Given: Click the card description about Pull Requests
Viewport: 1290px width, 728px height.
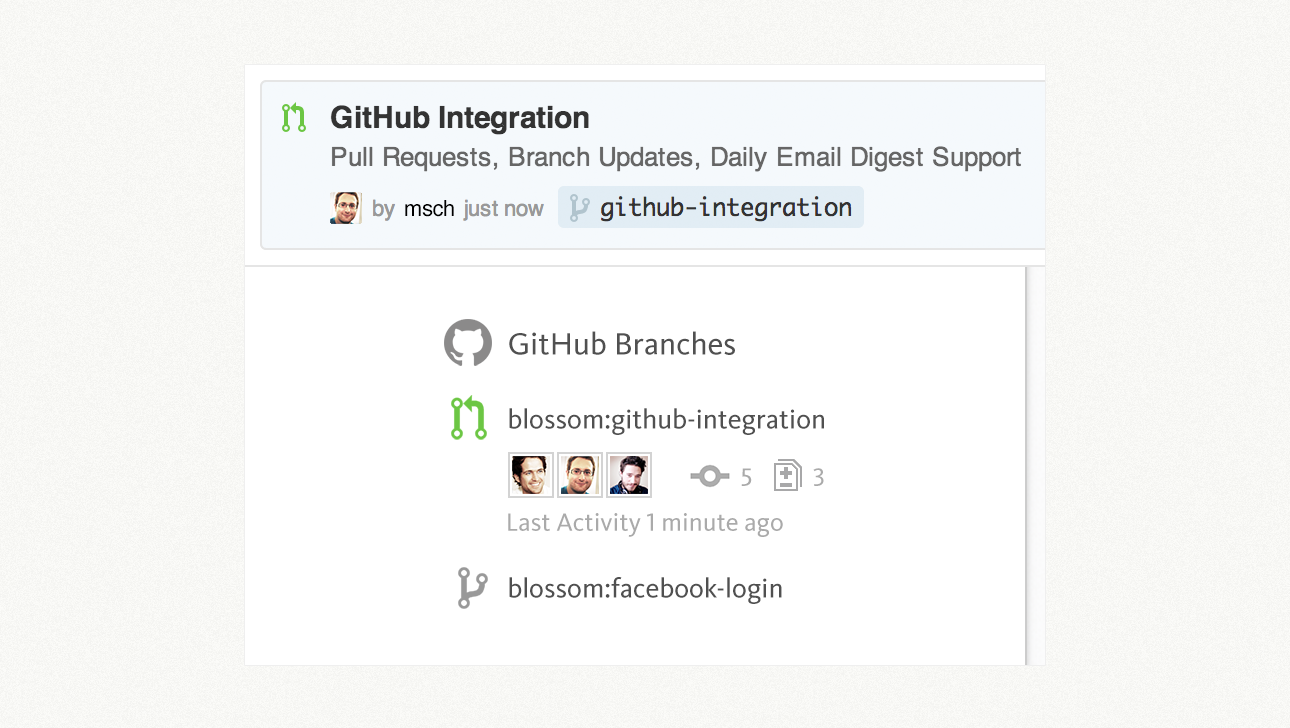Looking at the screenshot, I should 676,158.
